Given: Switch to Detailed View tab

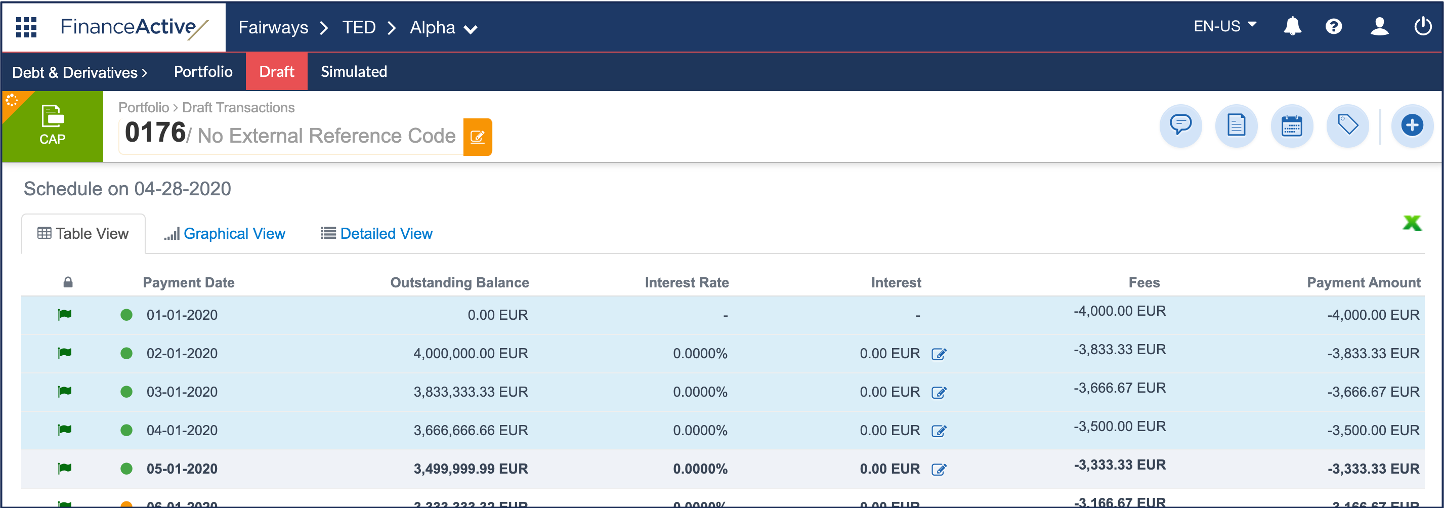Looking at the screenshot, I should (x=377, y=233).
